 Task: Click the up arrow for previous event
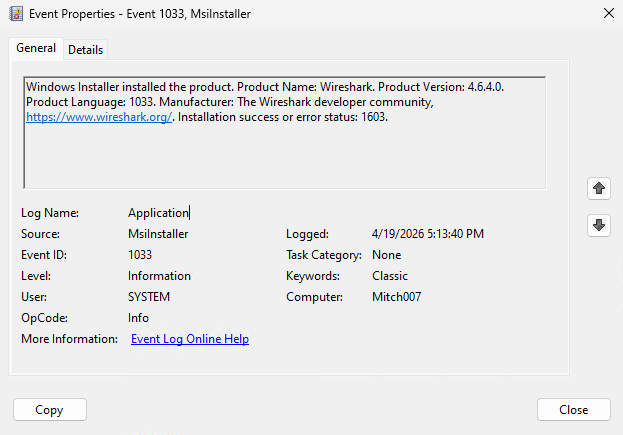click(x=599, y=188)
